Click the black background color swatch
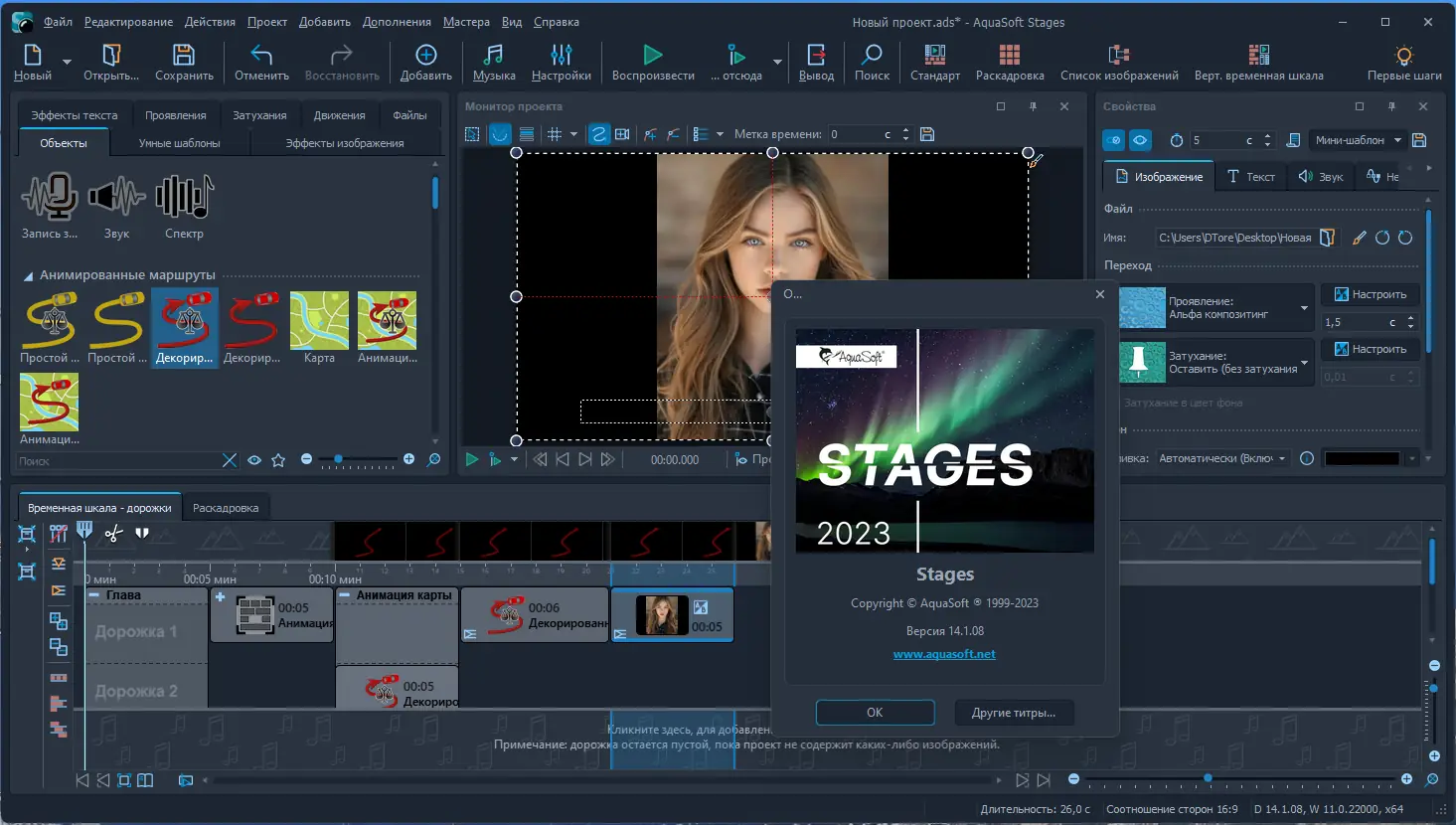Viewport: 1456px width, 825px height. click(x=1362, y=458)
